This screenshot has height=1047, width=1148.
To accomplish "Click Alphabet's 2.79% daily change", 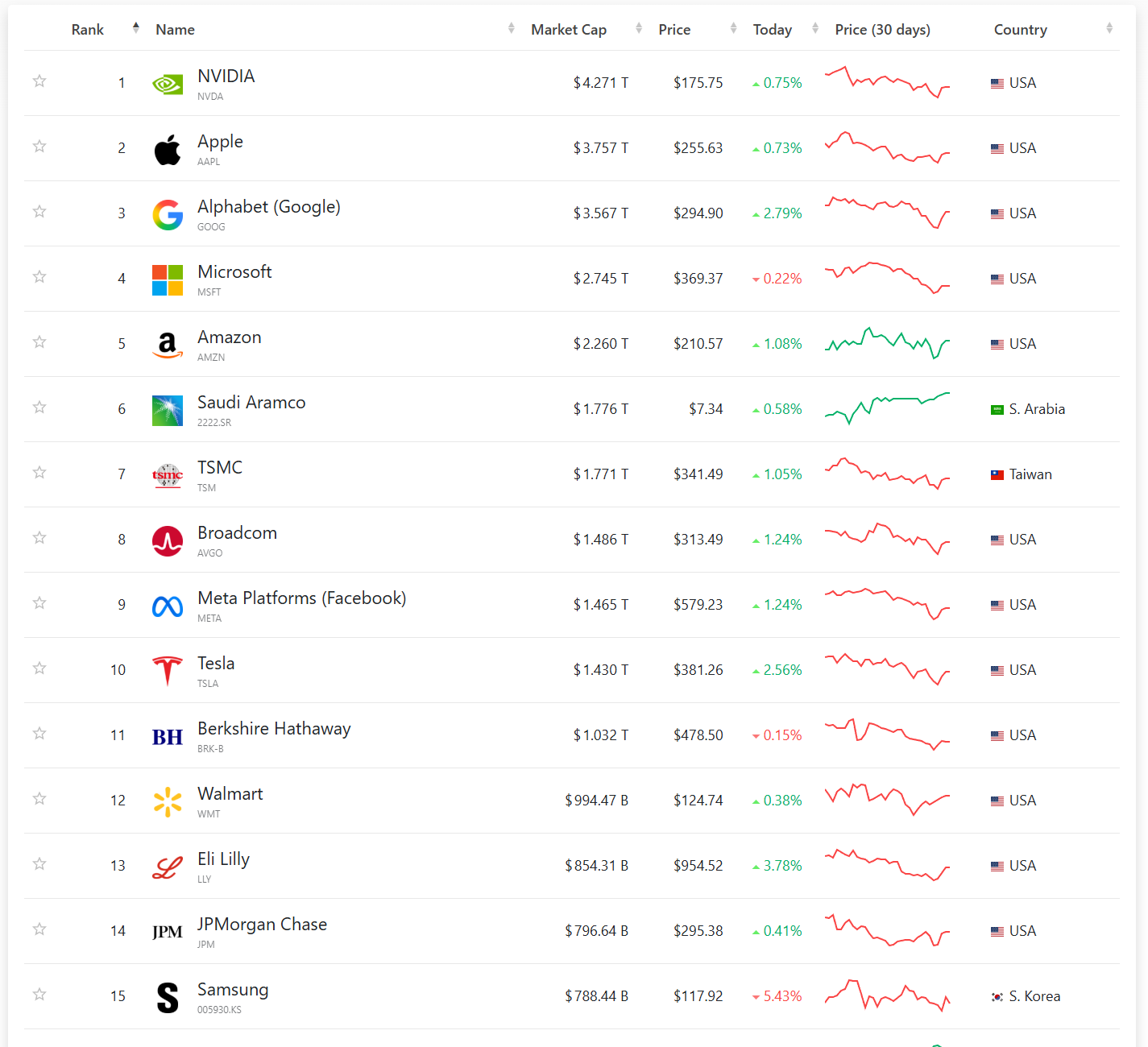I will pyautogui.click(x=777, y=213).
